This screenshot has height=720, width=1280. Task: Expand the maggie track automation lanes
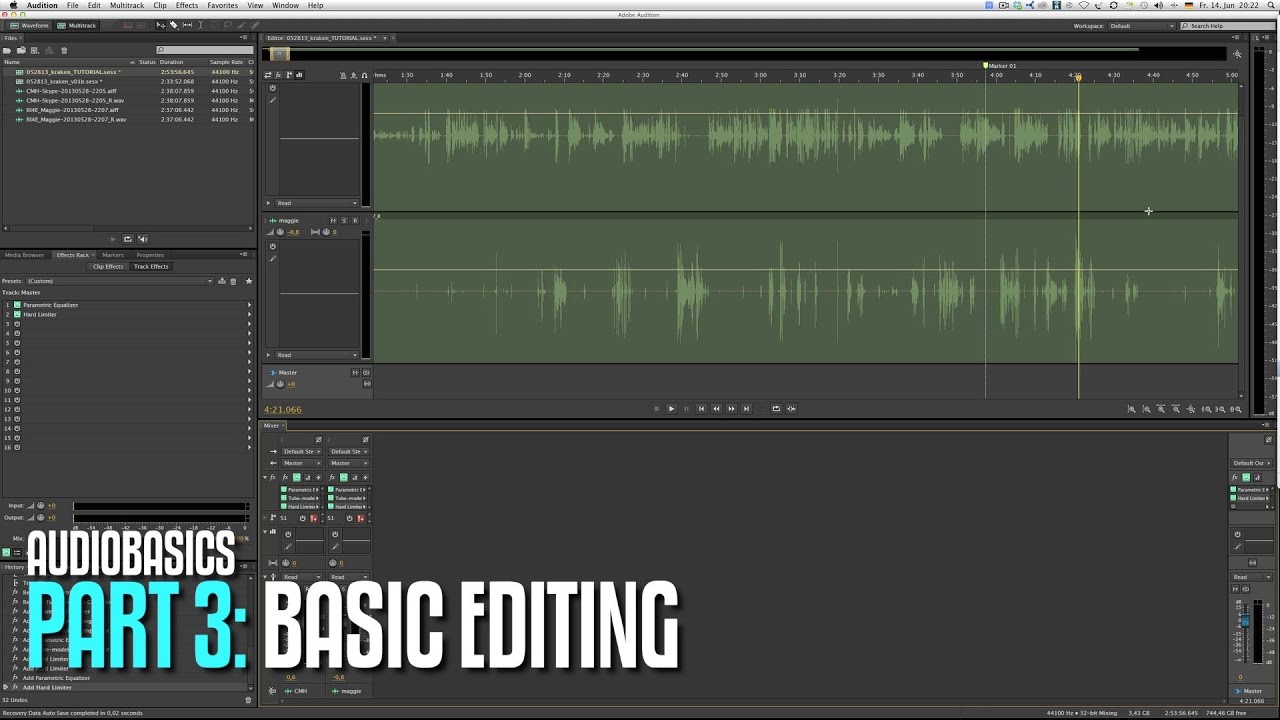(268, 355)
